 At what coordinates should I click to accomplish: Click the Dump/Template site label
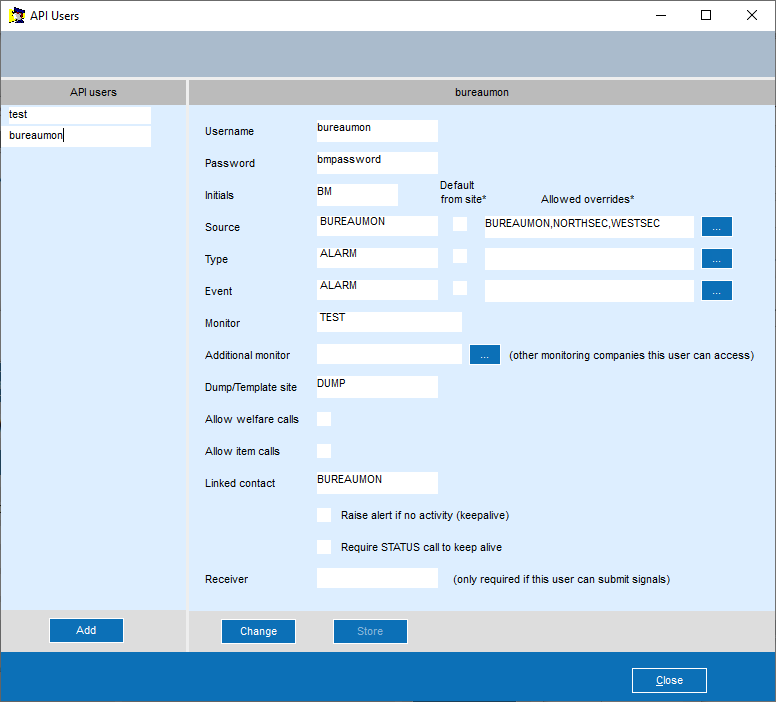pos(251,387)
